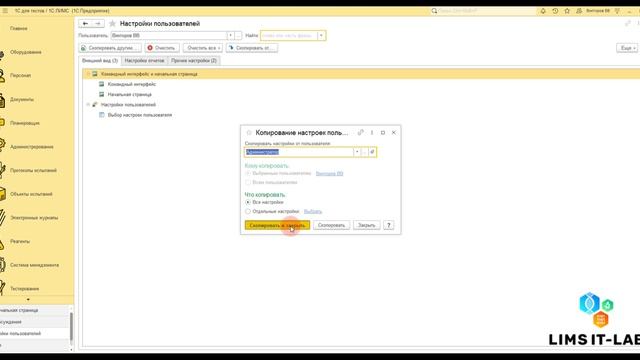Screen dimensions: 640x360
Task: Open Система менеджмента section in sidebar
Action: 34,265
